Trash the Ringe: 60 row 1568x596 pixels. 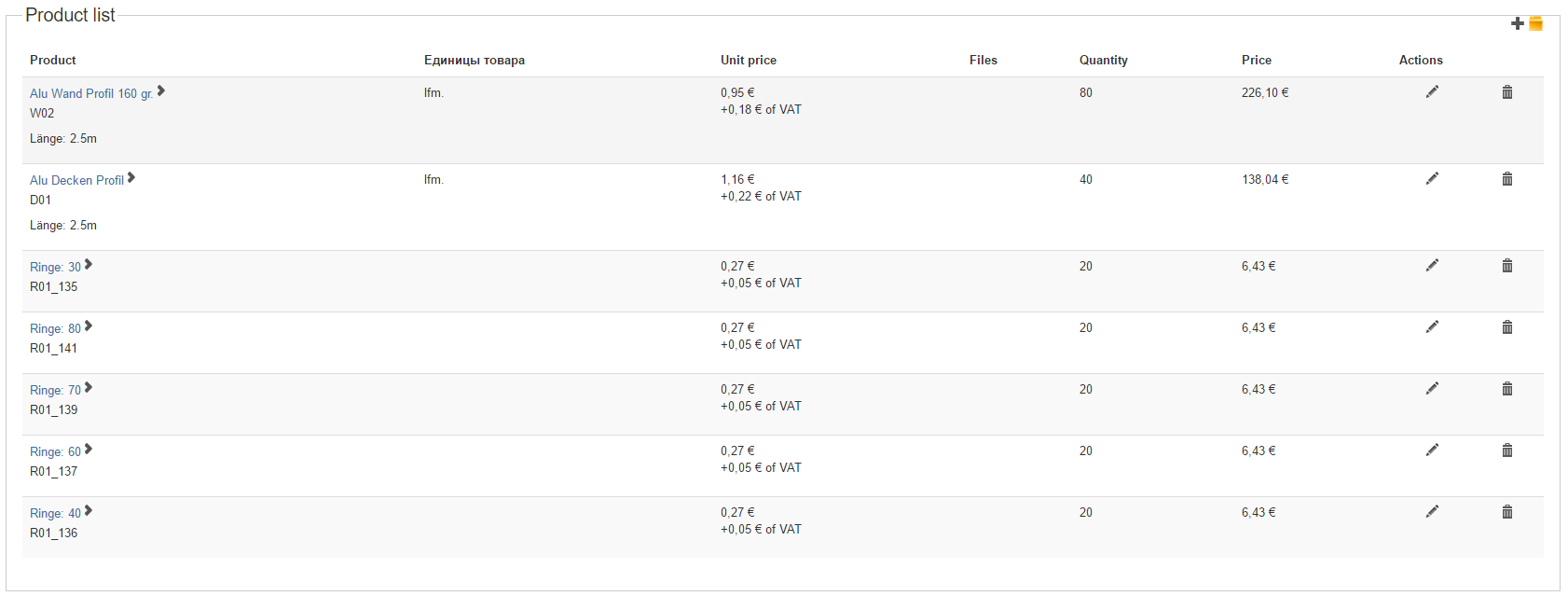coord(1506,450)
